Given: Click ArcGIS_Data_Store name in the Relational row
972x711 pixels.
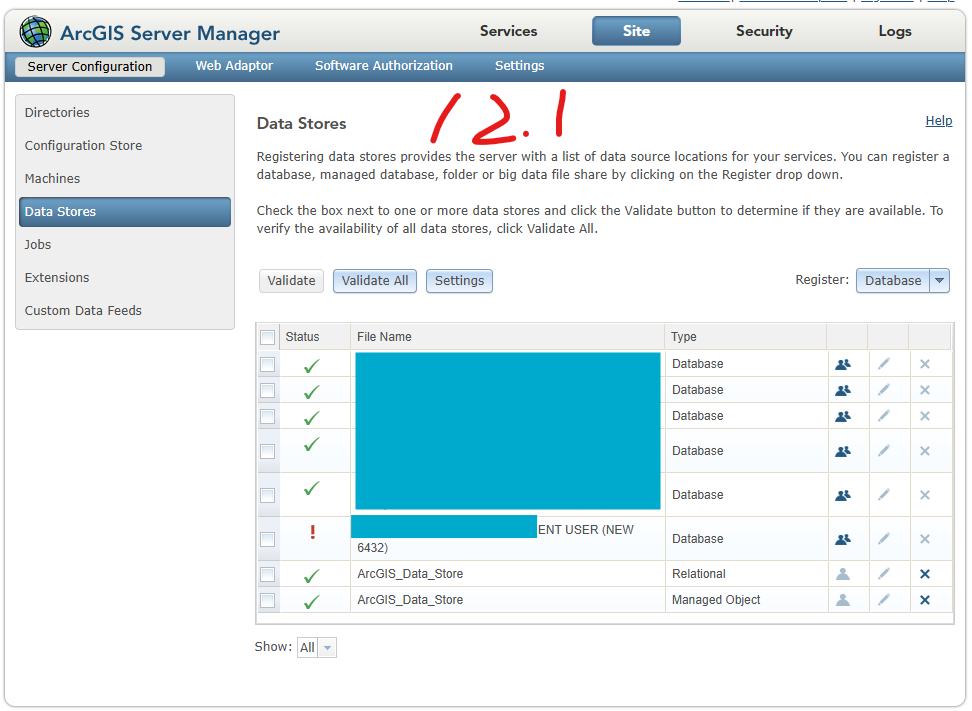Looking at the screenshot, I should coord(410,574).
